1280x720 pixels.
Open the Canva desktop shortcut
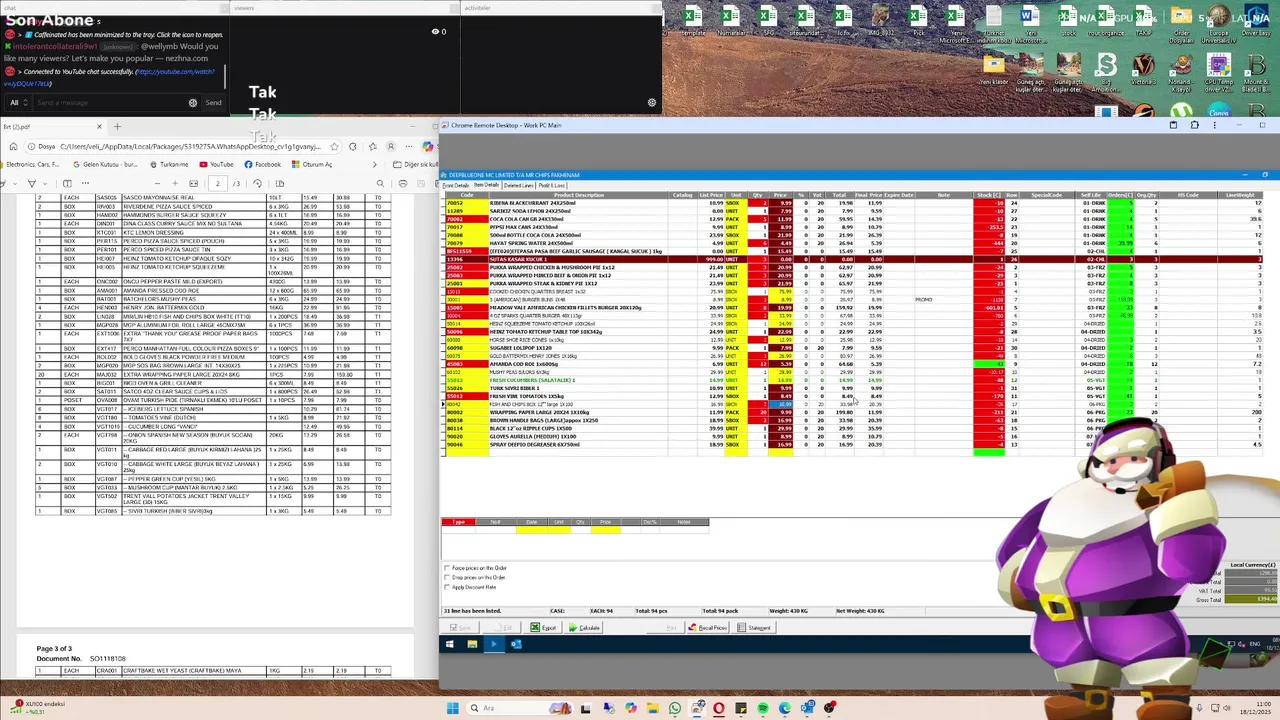pyautogui.click(x=1219, y=112)
